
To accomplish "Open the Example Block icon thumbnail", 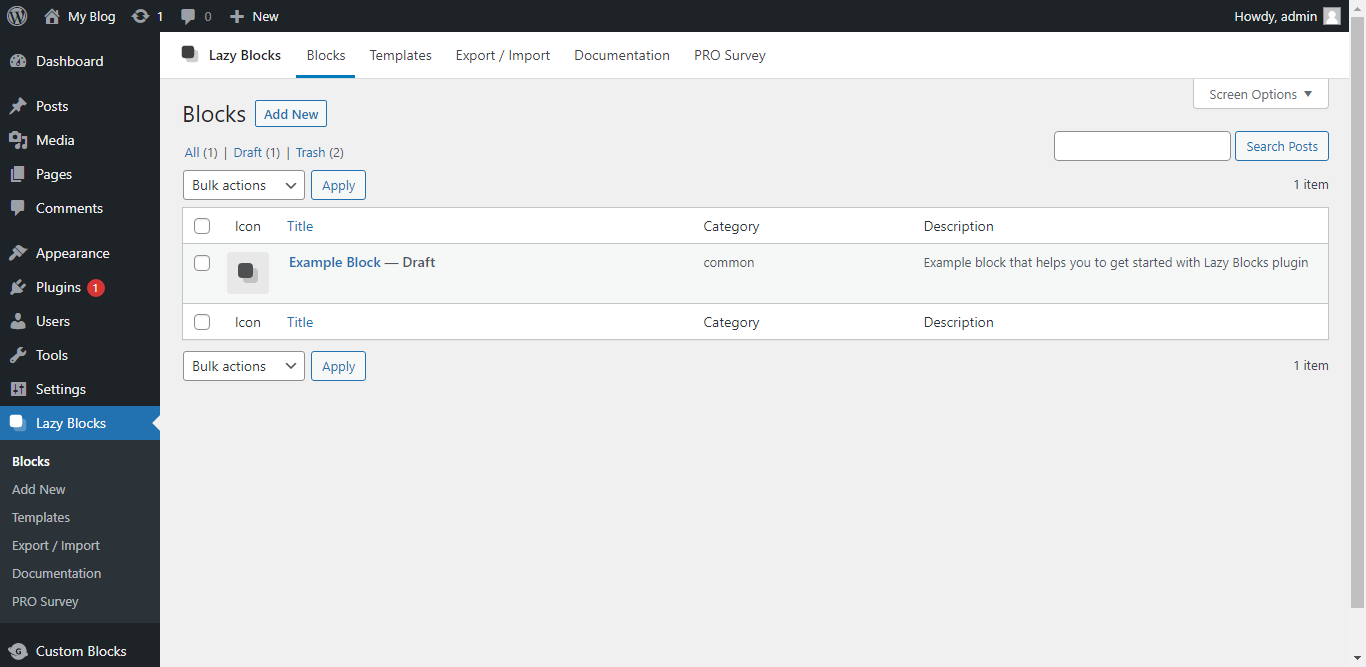I will pyautogui.click(x=247, y=271).
